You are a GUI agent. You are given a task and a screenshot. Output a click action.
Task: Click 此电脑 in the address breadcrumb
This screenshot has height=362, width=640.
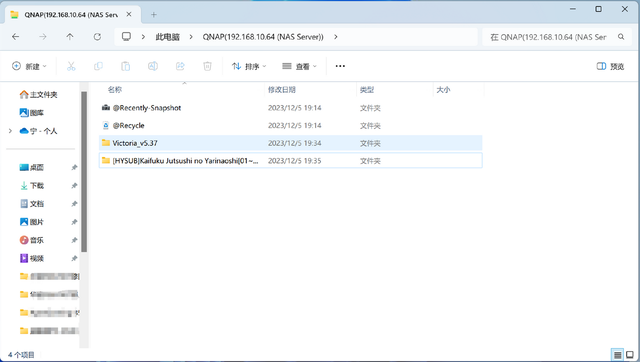pos(167,37)
